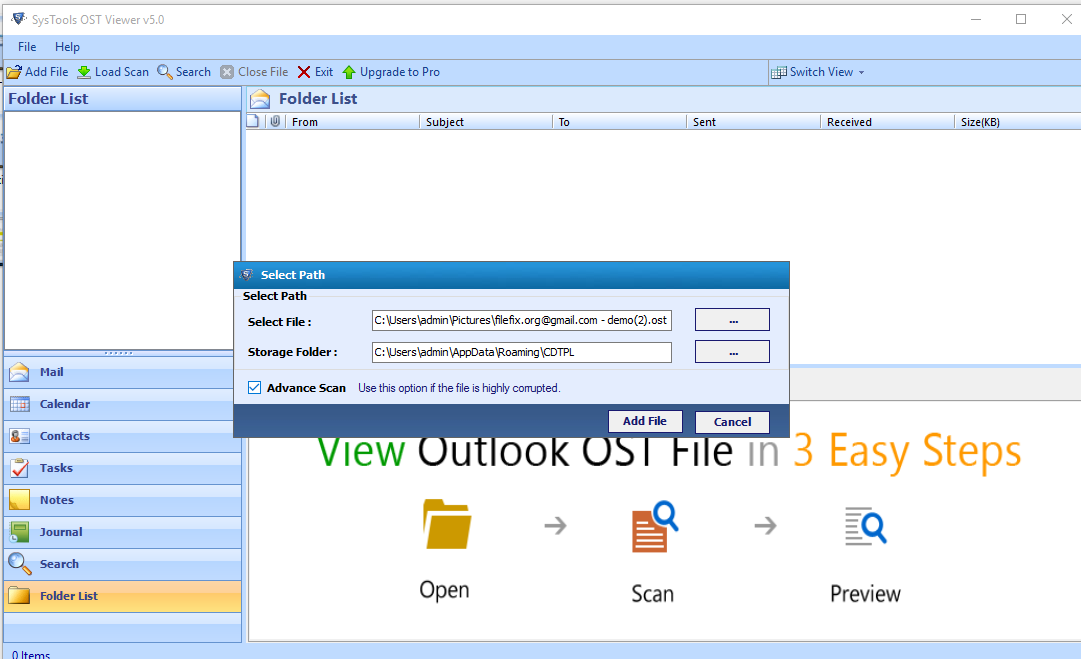
Task: Click the Notes yellow icon in sidebar
Action: click(x=19, y=500)
